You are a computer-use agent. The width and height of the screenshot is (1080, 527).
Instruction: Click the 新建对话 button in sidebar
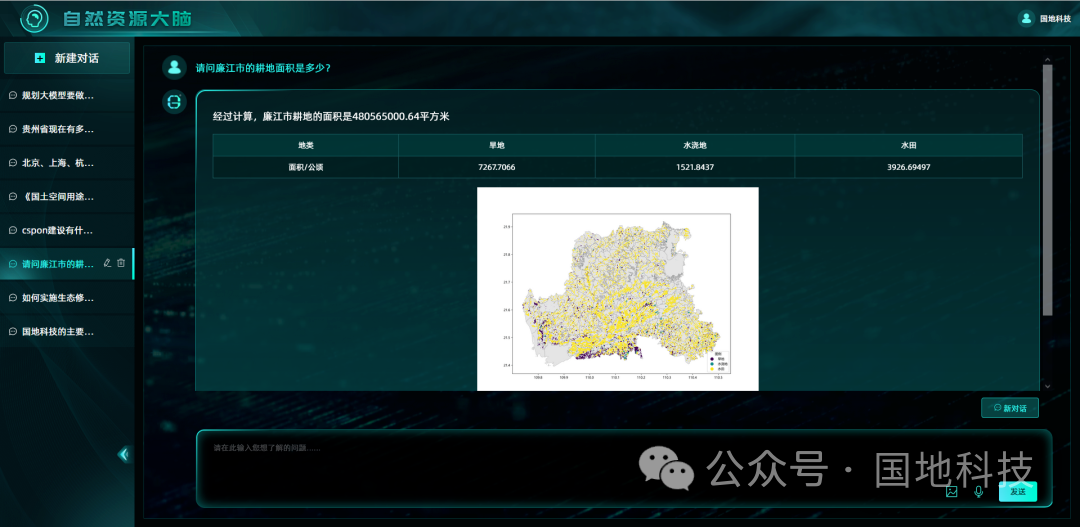click(x=67, y=58)
